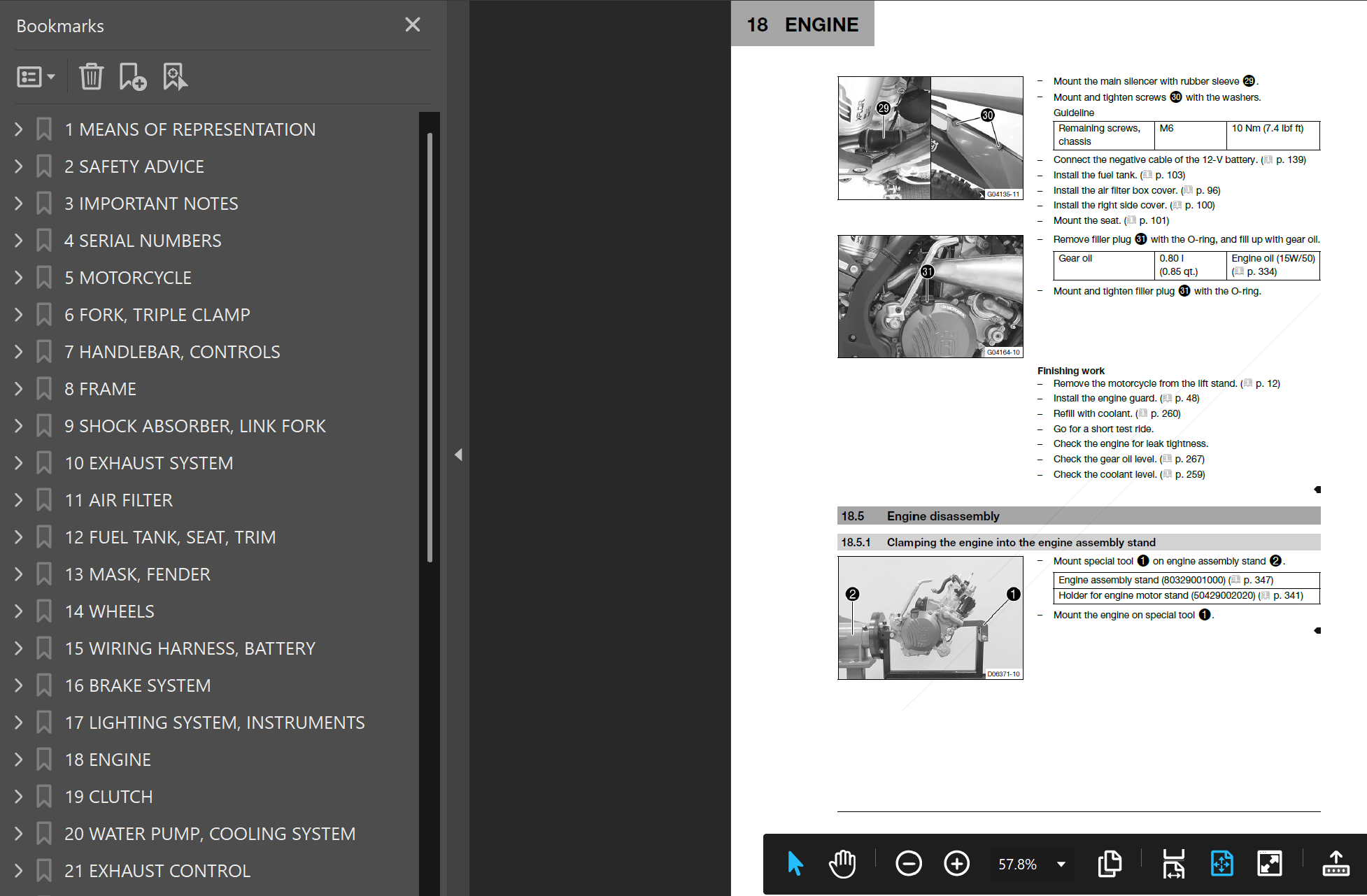Expand the 18 ENGINE bookmark
Viewport: 1367px width, 896px height.
(x=19, y=760)
